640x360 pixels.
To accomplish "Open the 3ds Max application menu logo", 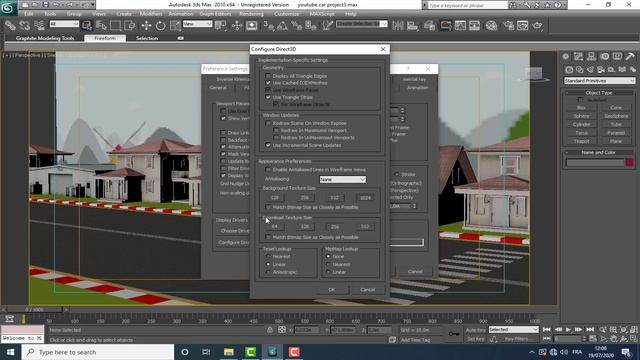I will 8,8.
